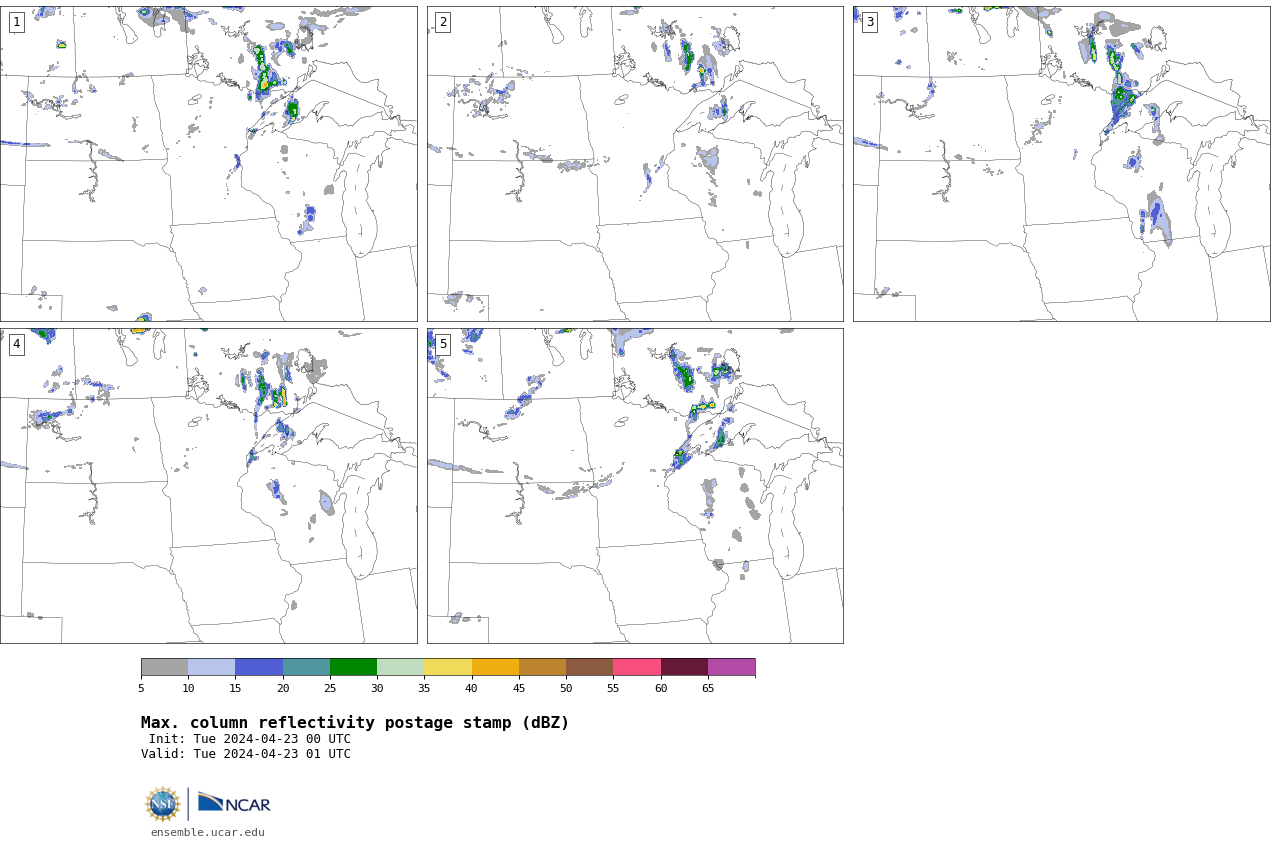Click the Init: Tue 2024-04-23 00 UTC line
The image size is (1280, 844).
250,739
